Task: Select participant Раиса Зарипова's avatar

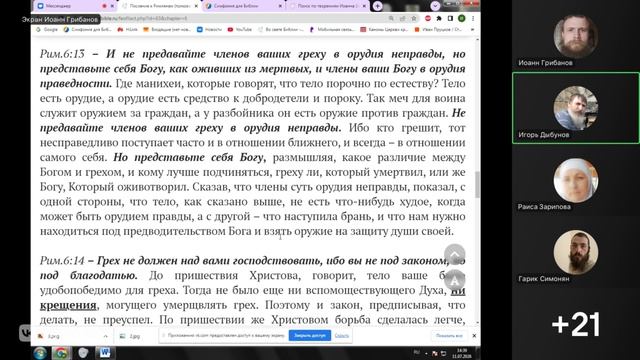Action: [x=576, y=180]
